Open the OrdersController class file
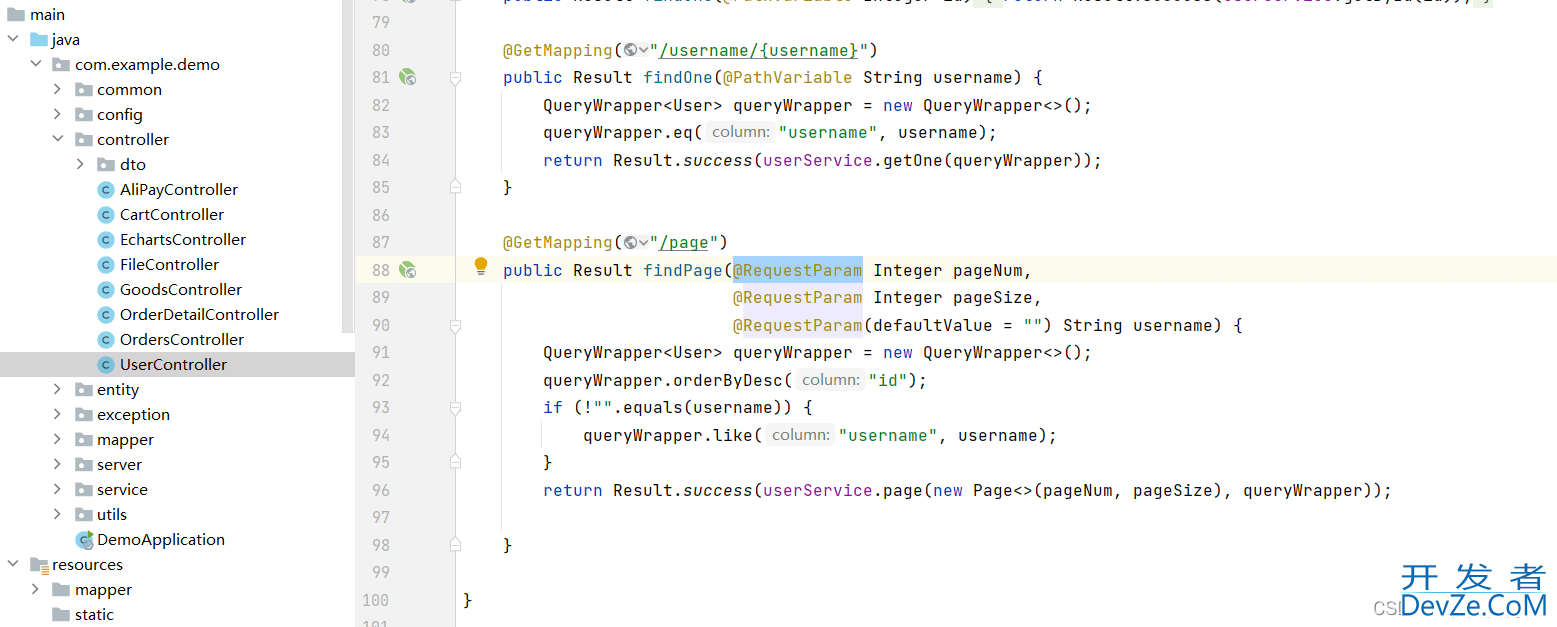 pyautogui.click(x=181, y=339)
